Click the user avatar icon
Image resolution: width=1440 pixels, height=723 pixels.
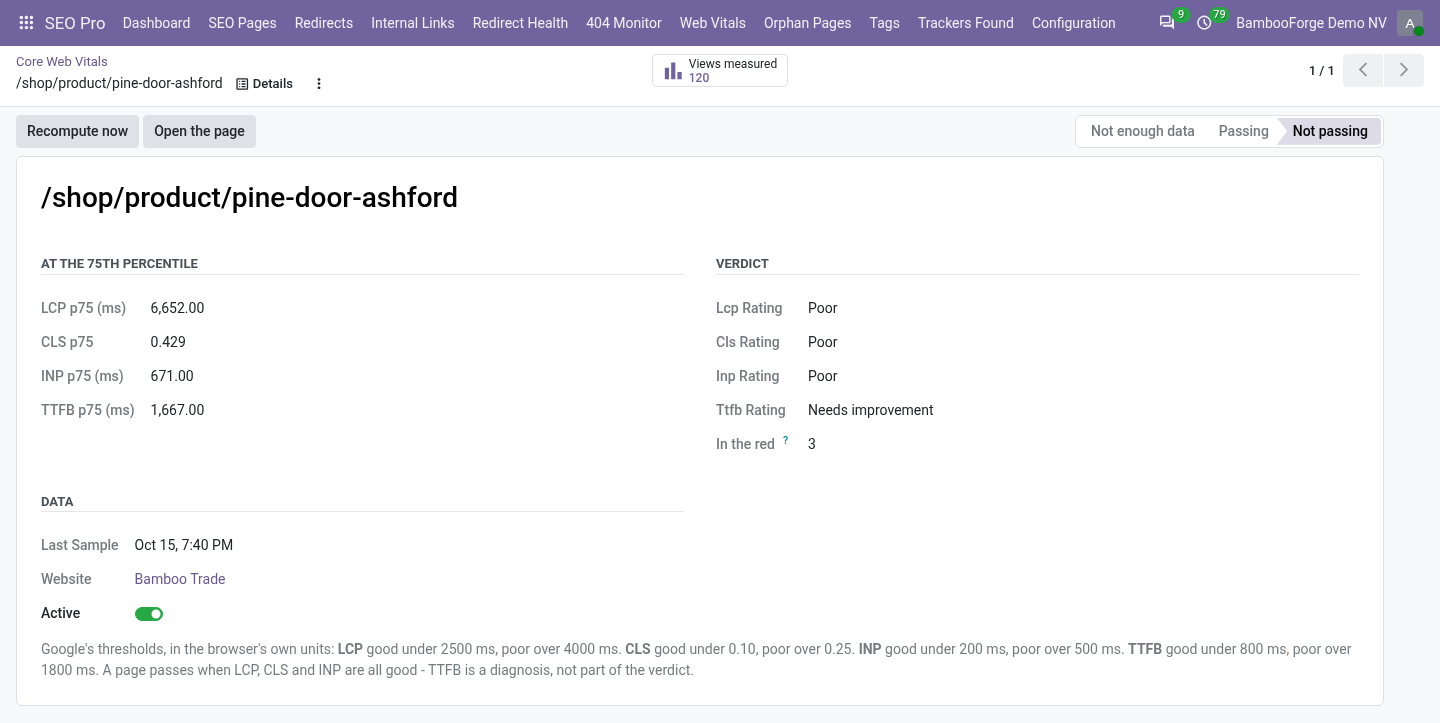[x=1410, y=23]
